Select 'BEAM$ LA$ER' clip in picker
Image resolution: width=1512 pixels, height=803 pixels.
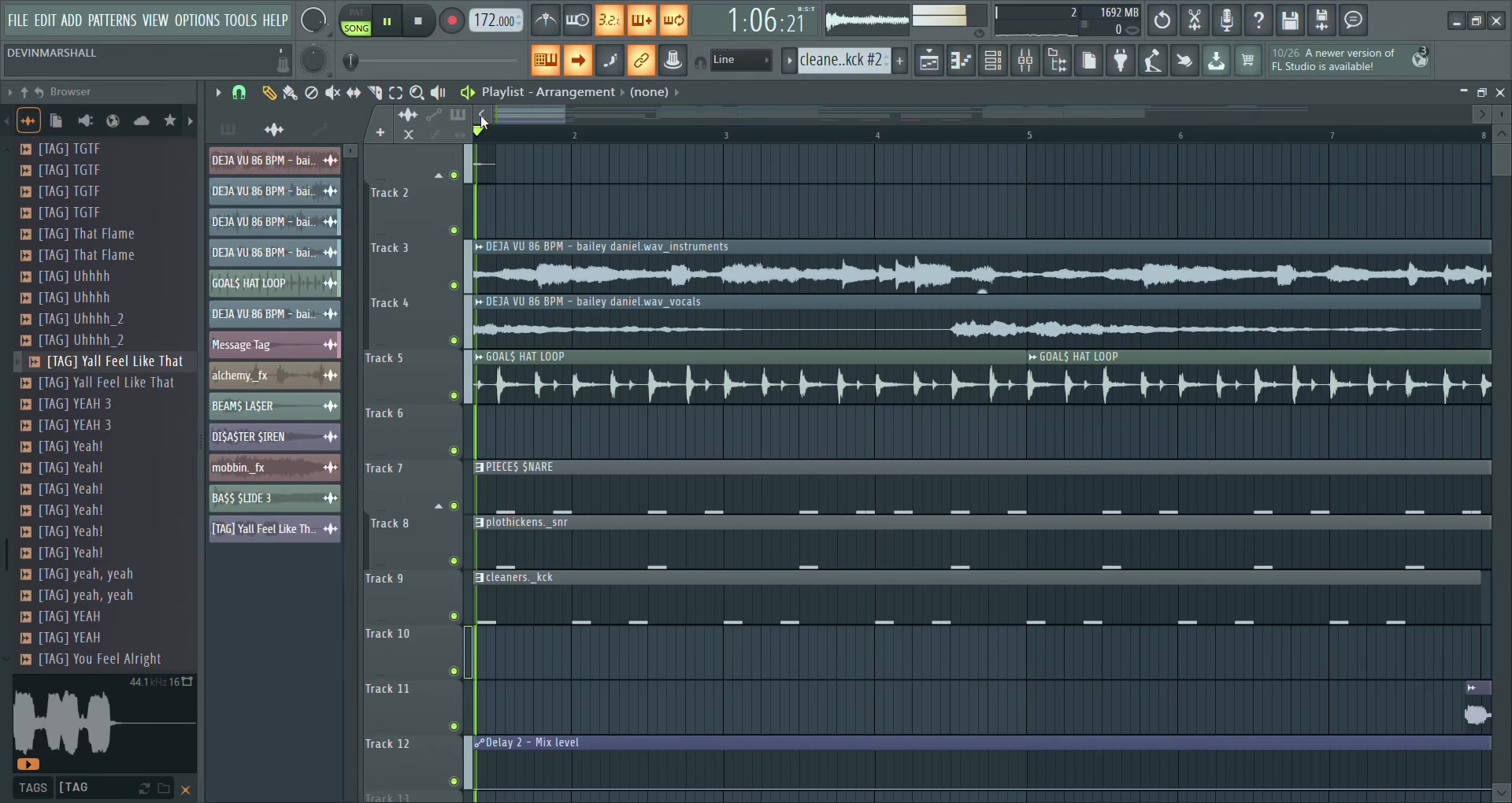275,406
